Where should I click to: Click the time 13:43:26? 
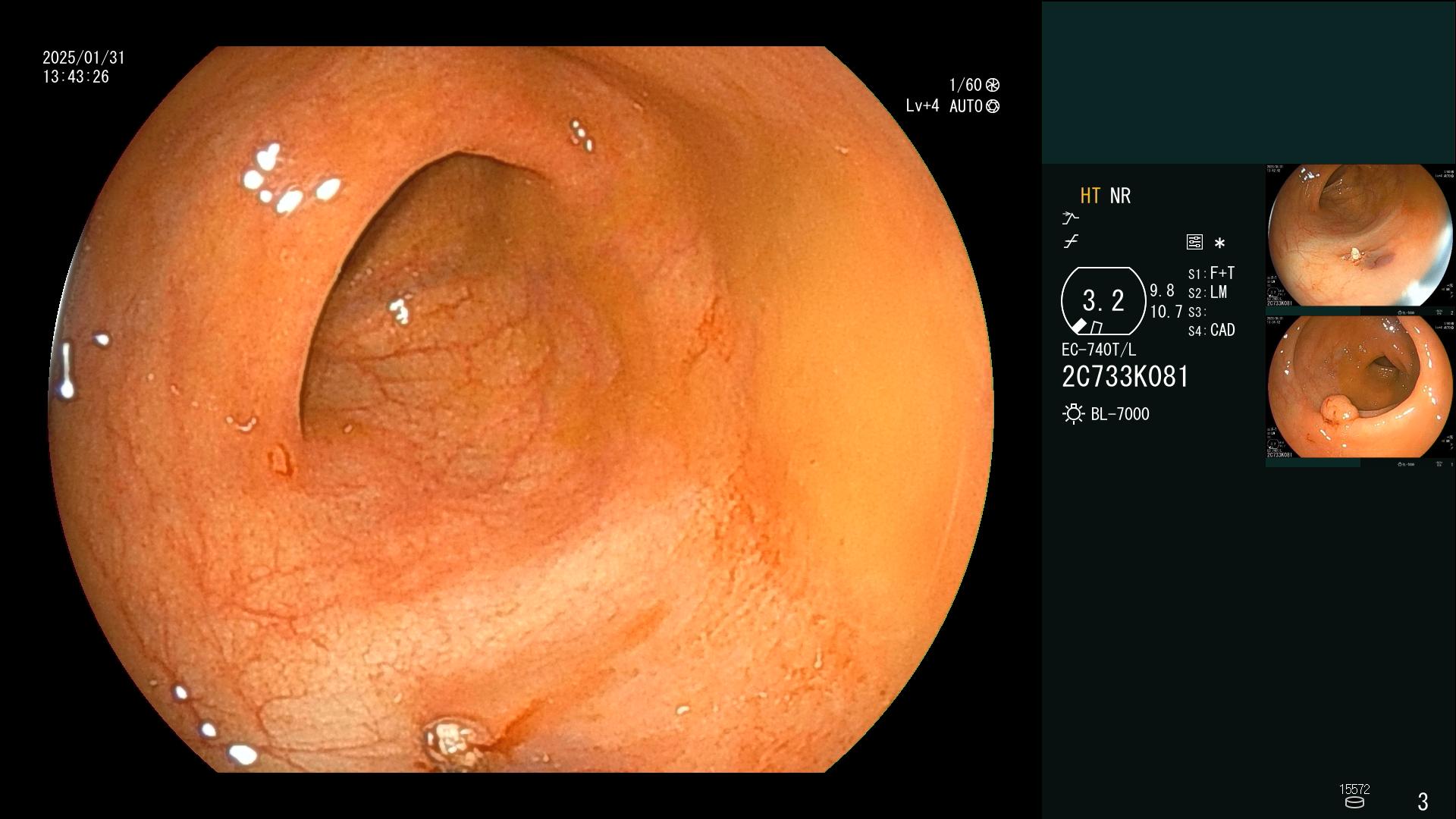76,77
